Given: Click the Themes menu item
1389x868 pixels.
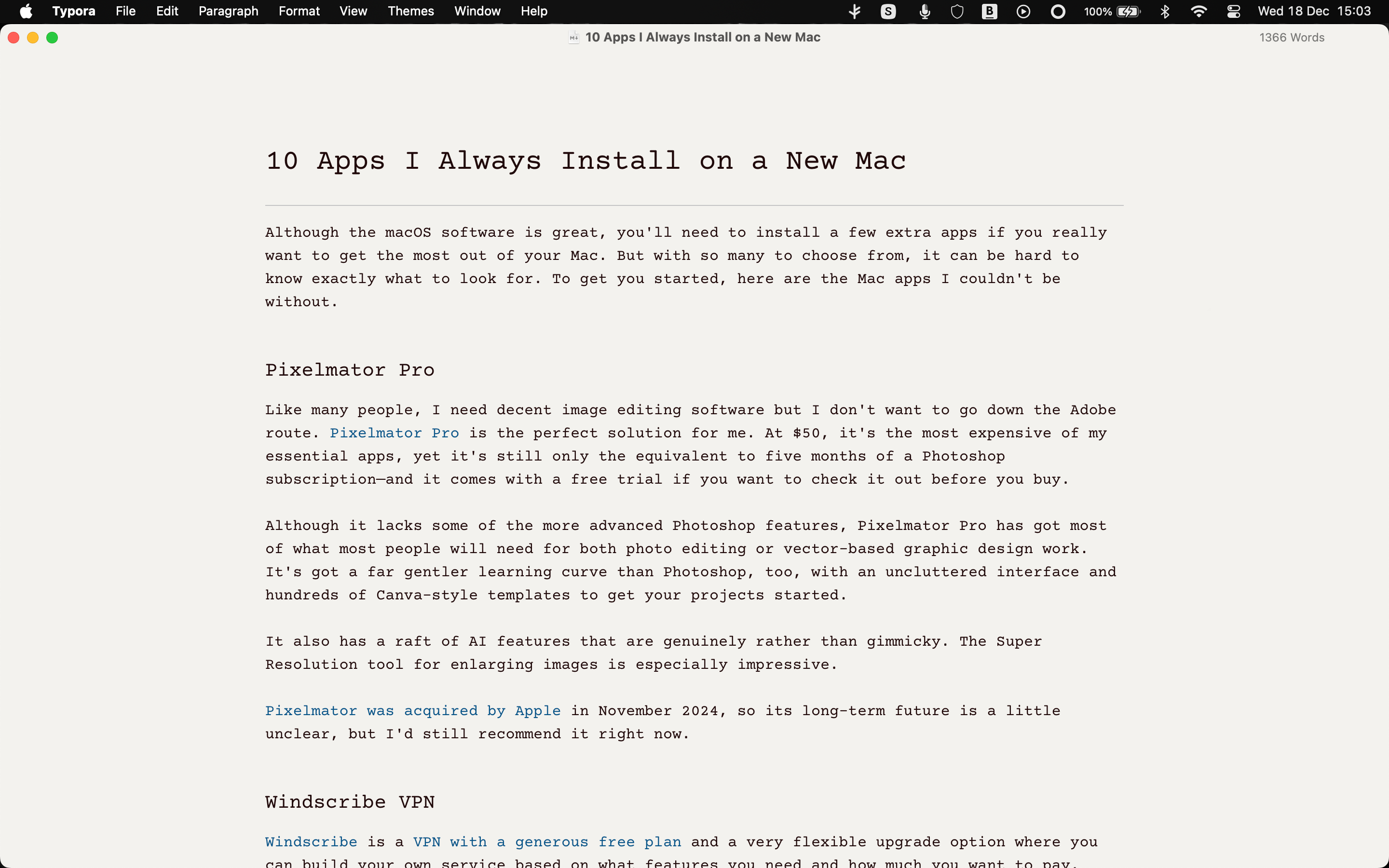Looking at the screenshot, I should (x=411, y=11).
